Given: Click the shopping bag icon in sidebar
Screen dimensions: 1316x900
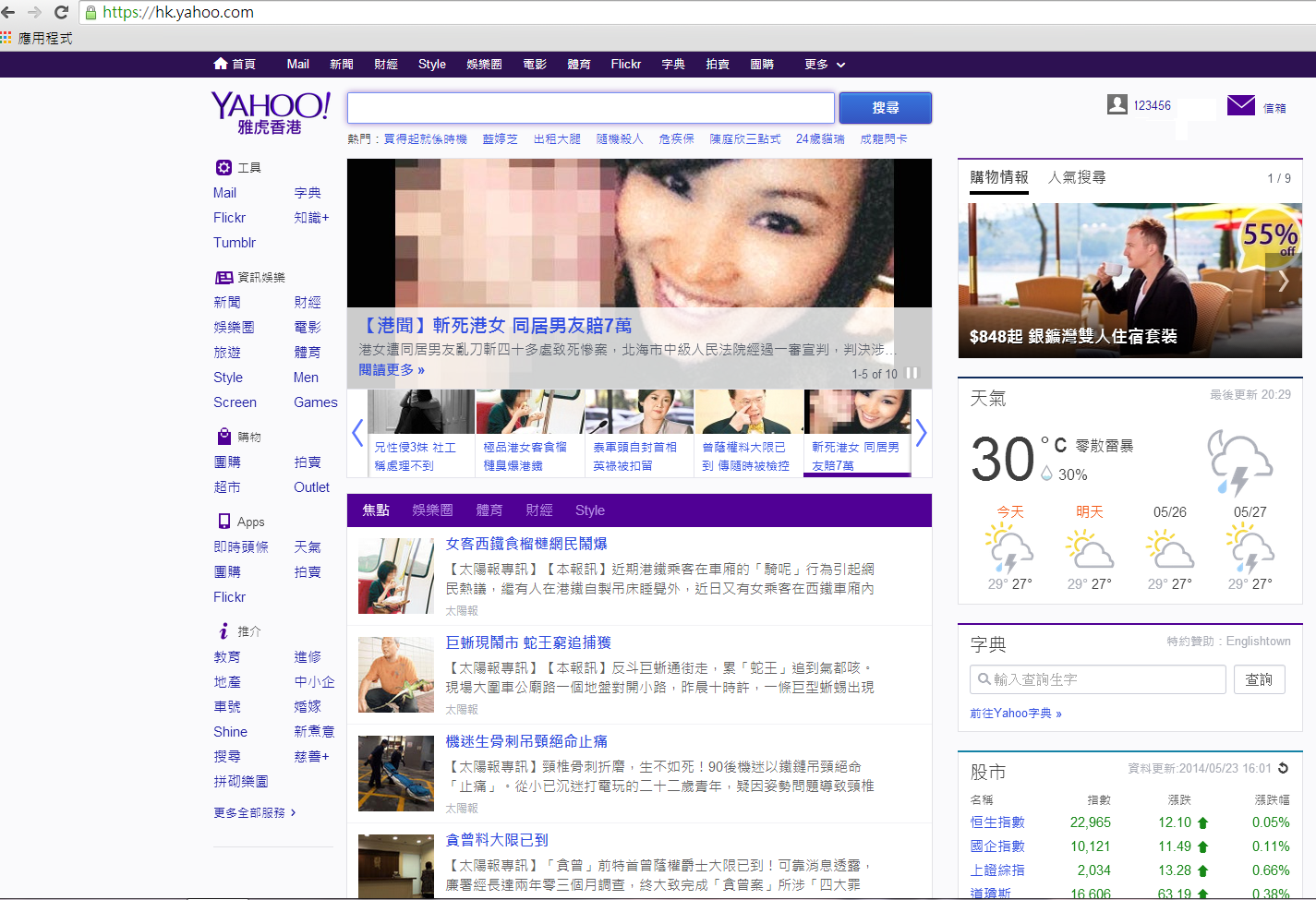Looking at the screenshot, I should click(223, 437).
